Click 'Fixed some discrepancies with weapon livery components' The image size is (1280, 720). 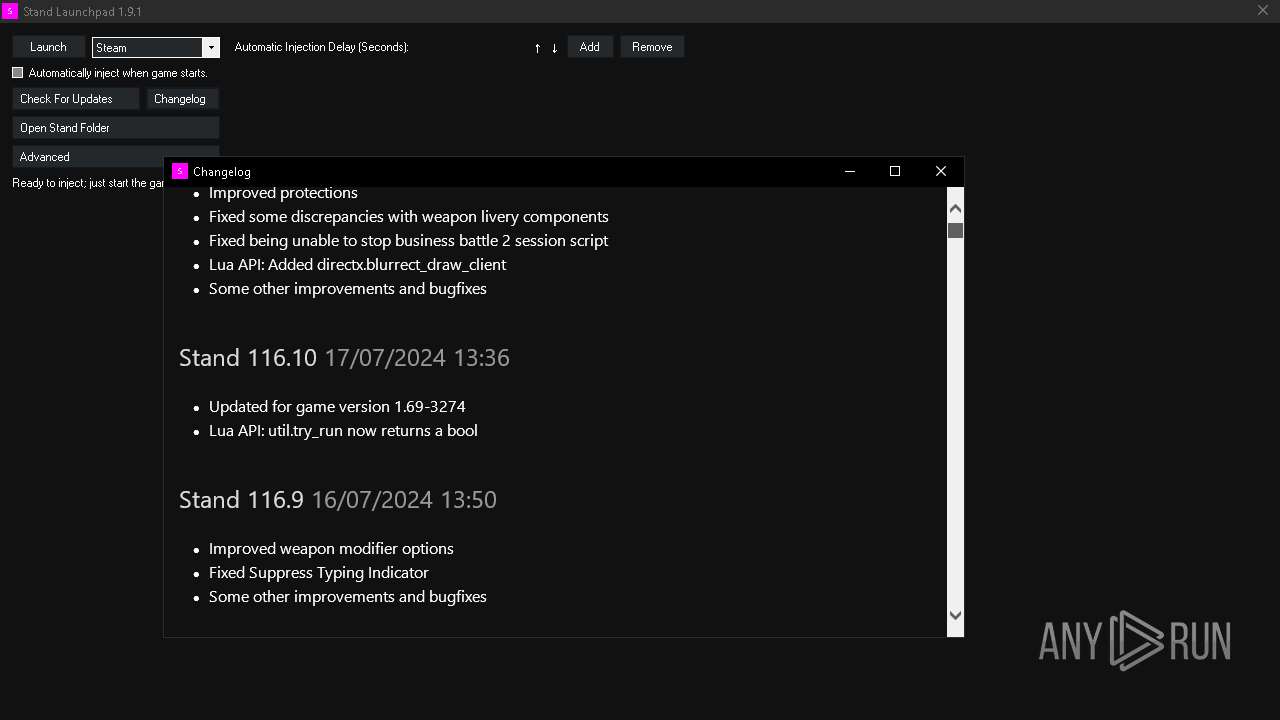409,217
